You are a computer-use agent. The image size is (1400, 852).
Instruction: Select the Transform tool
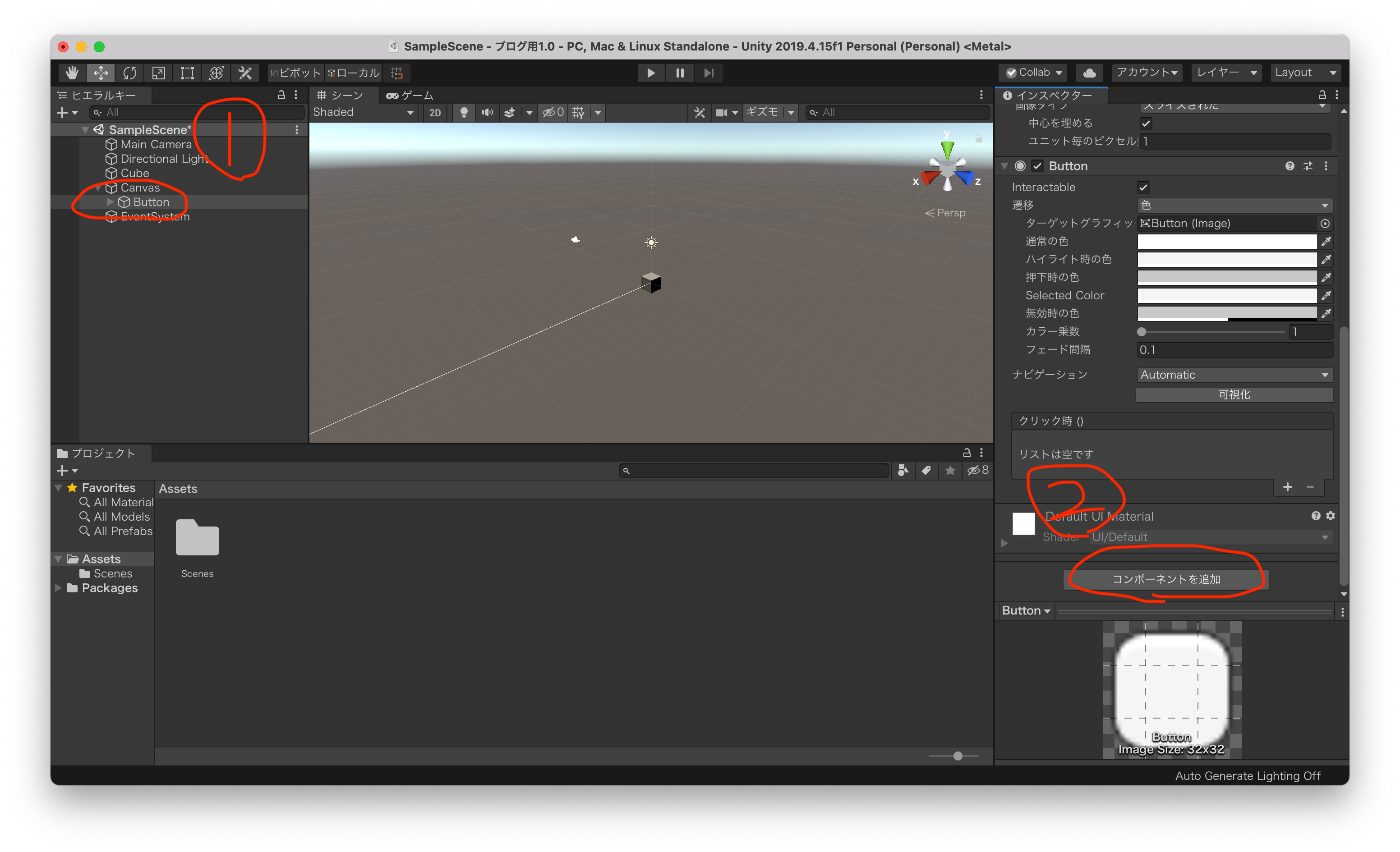point(216,73)
